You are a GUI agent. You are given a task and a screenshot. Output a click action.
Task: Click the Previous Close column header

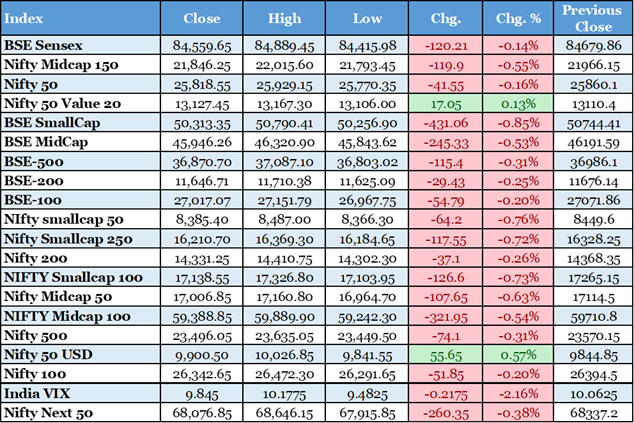(592, 19)
